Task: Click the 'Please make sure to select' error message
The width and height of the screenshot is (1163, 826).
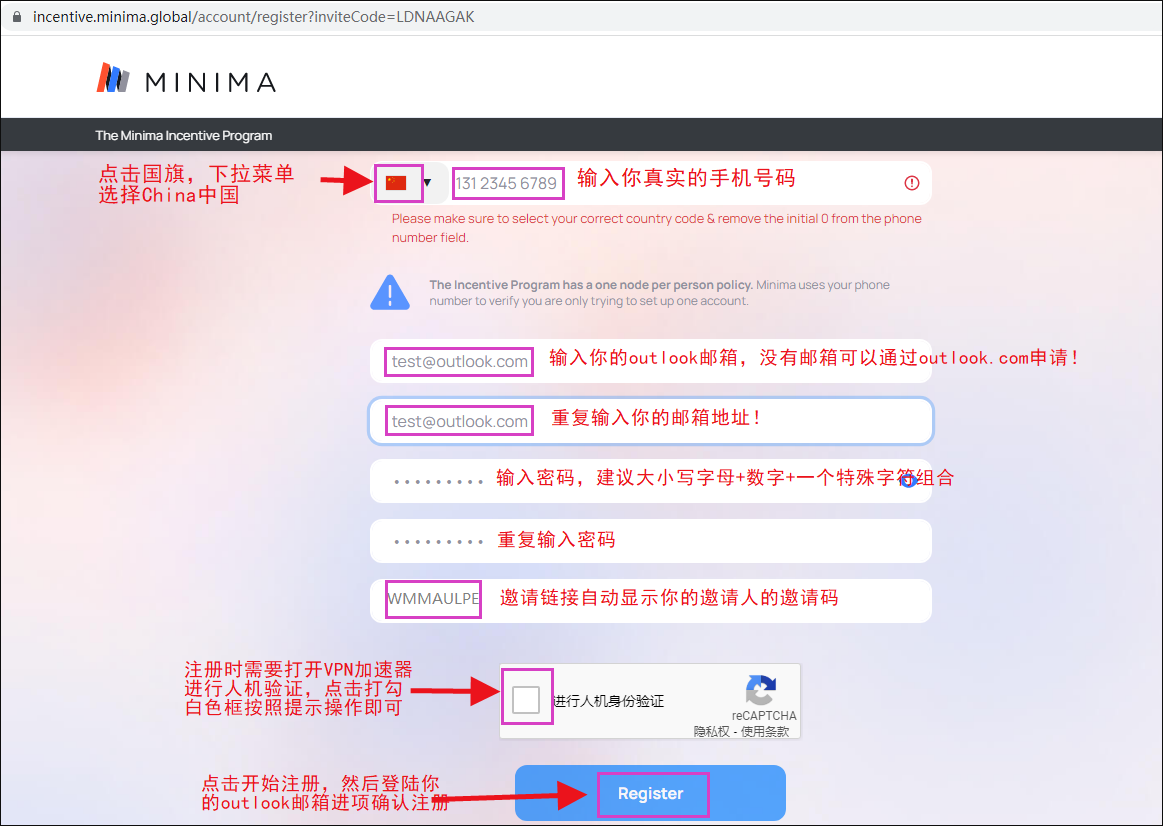Action: 656,228
